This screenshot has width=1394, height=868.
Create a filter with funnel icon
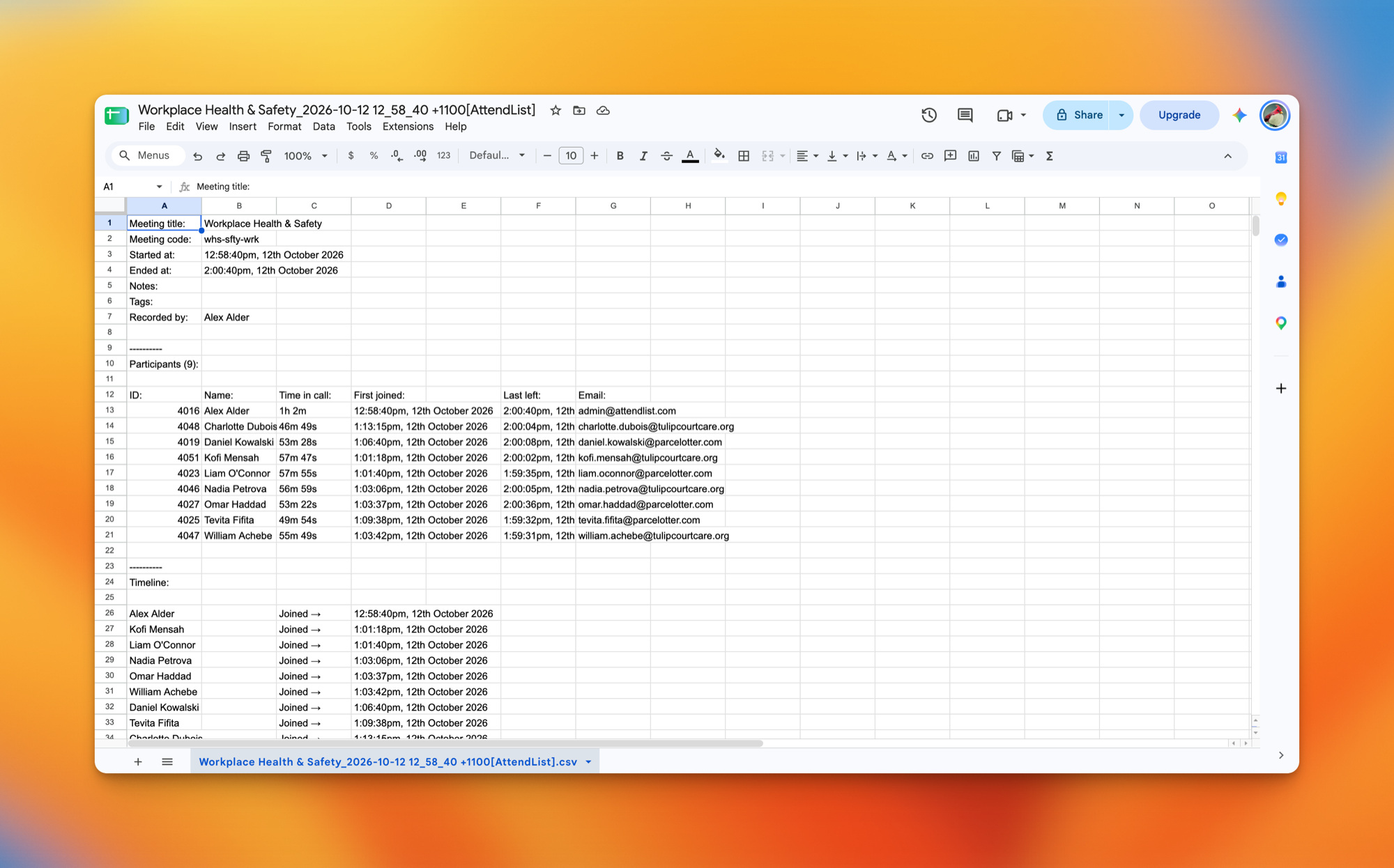(997, 156)
